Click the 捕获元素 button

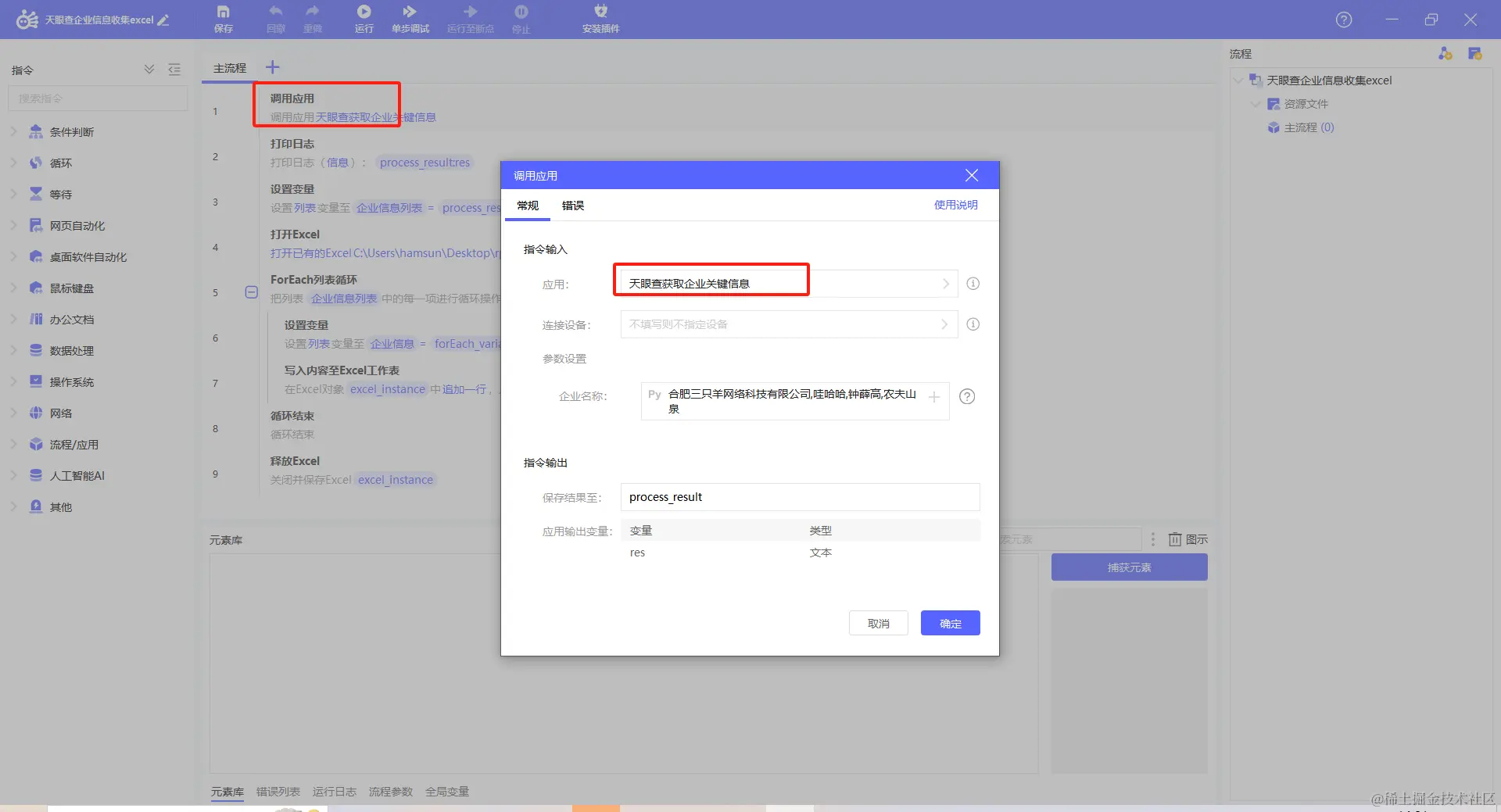pyautogui.click(x=1130, y=567)
